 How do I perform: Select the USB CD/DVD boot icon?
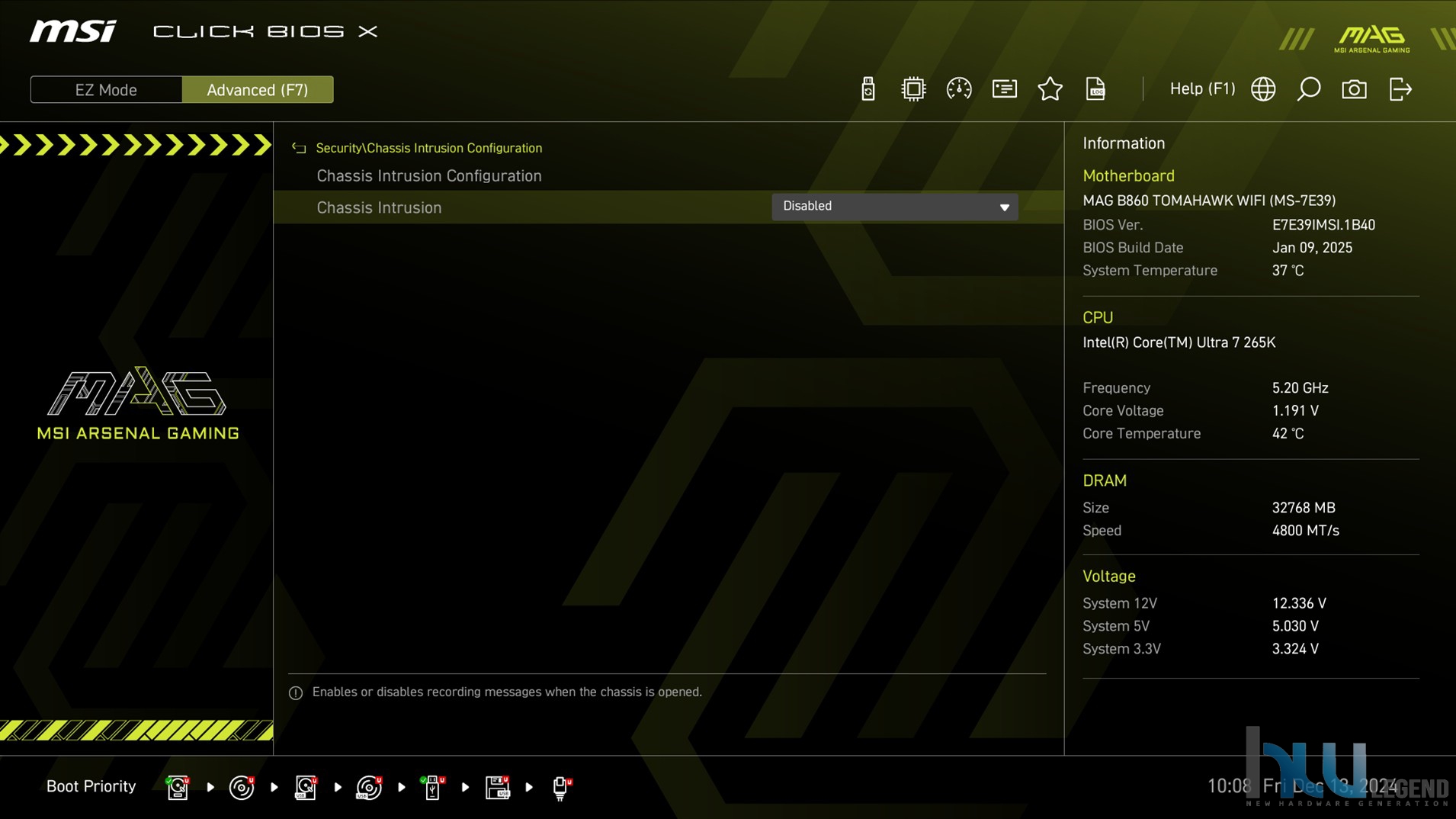[369, 787]
